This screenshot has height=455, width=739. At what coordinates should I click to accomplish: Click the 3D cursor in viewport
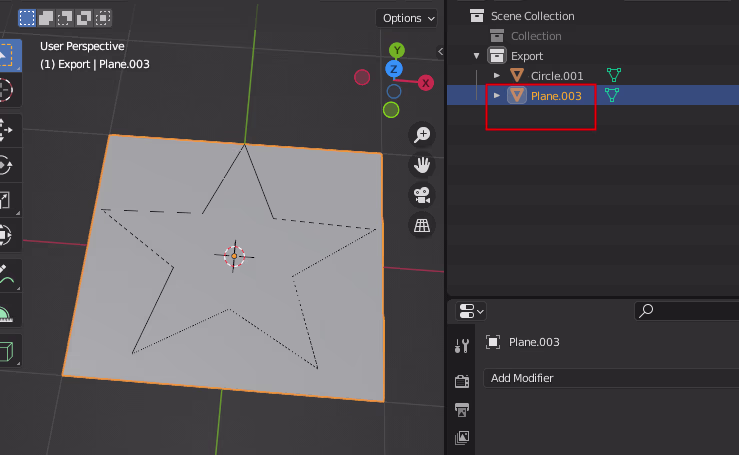pos(234,256)
